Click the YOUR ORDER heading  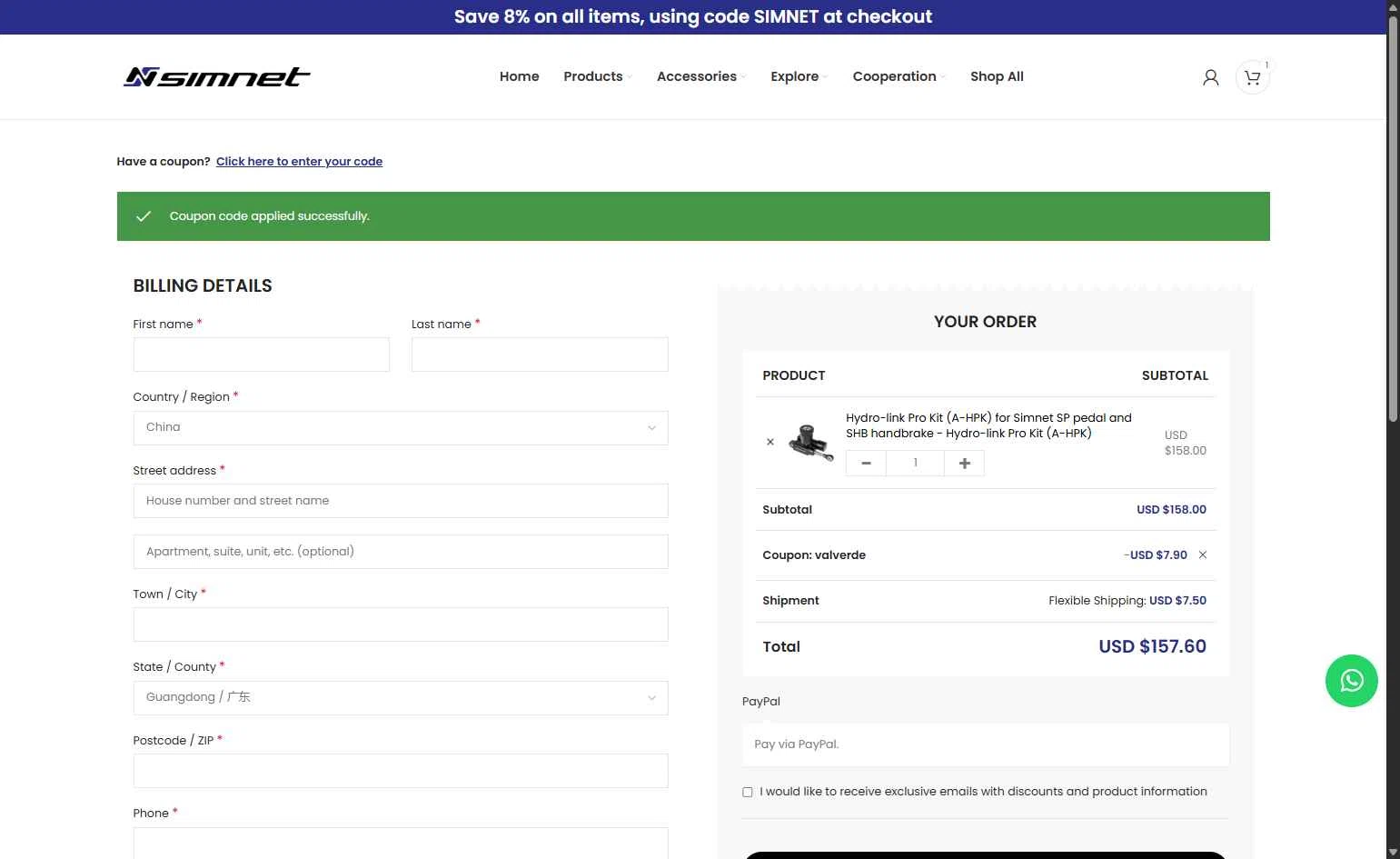(985, 322)
